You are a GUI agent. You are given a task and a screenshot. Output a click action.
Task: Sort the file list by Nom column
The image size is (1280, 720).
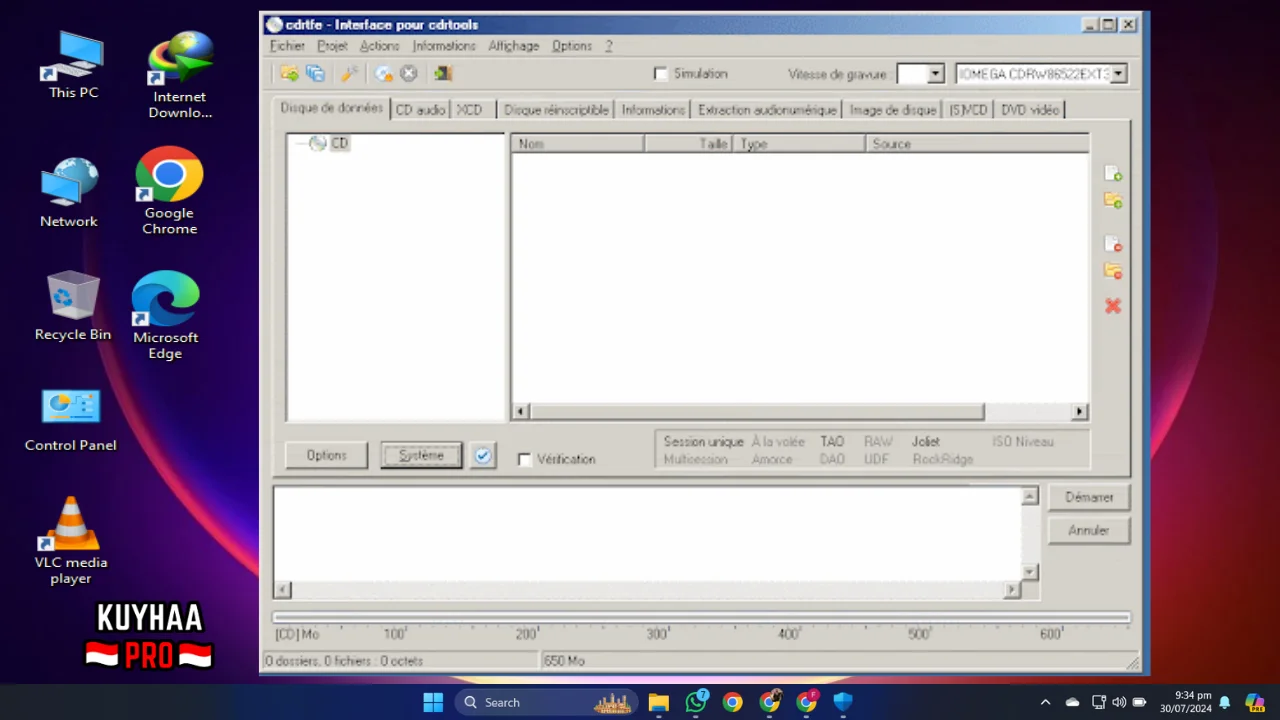click(578, 144)
